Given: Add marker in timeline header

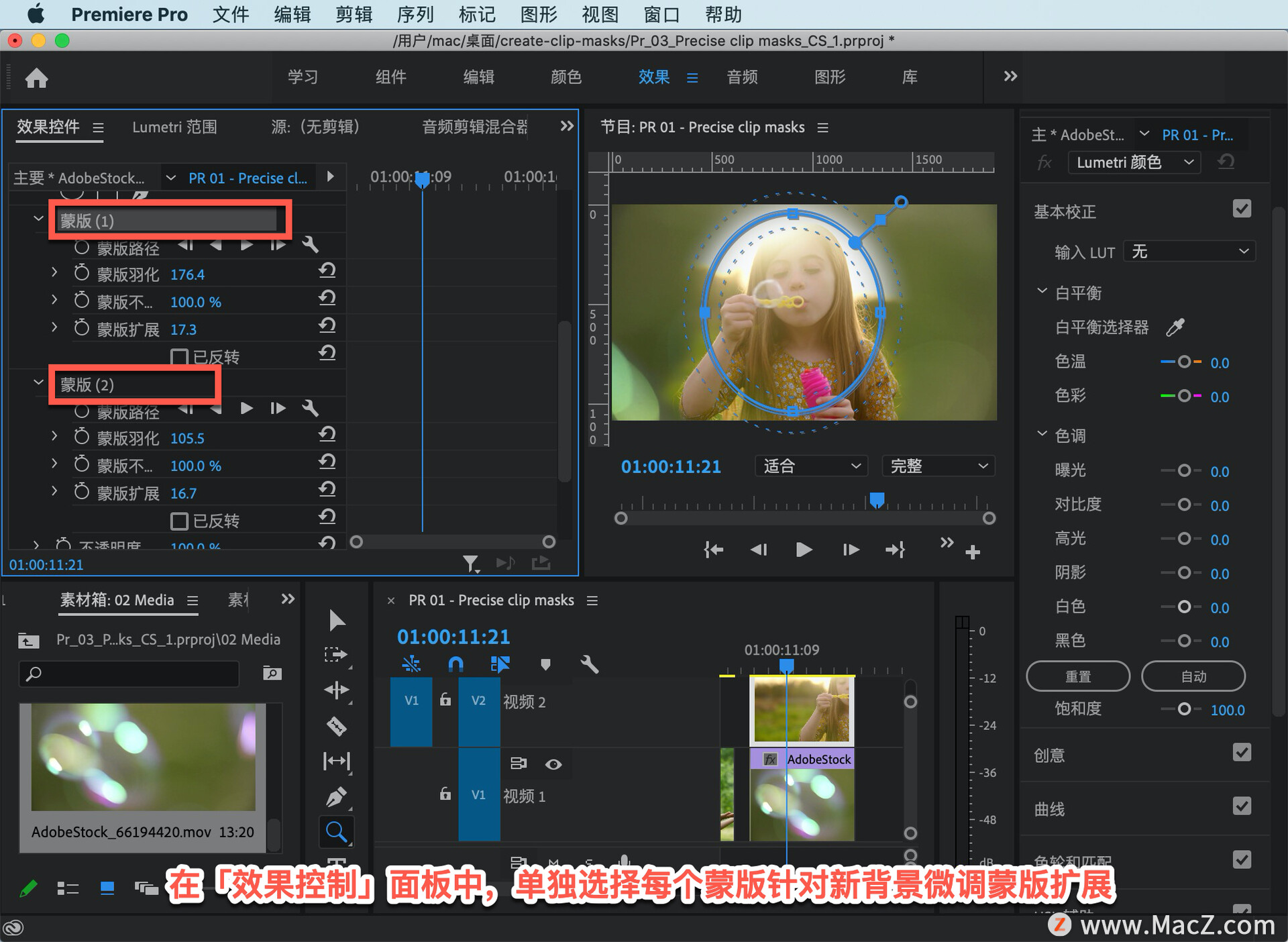Looking at the screenshot, I should (545, 664).
